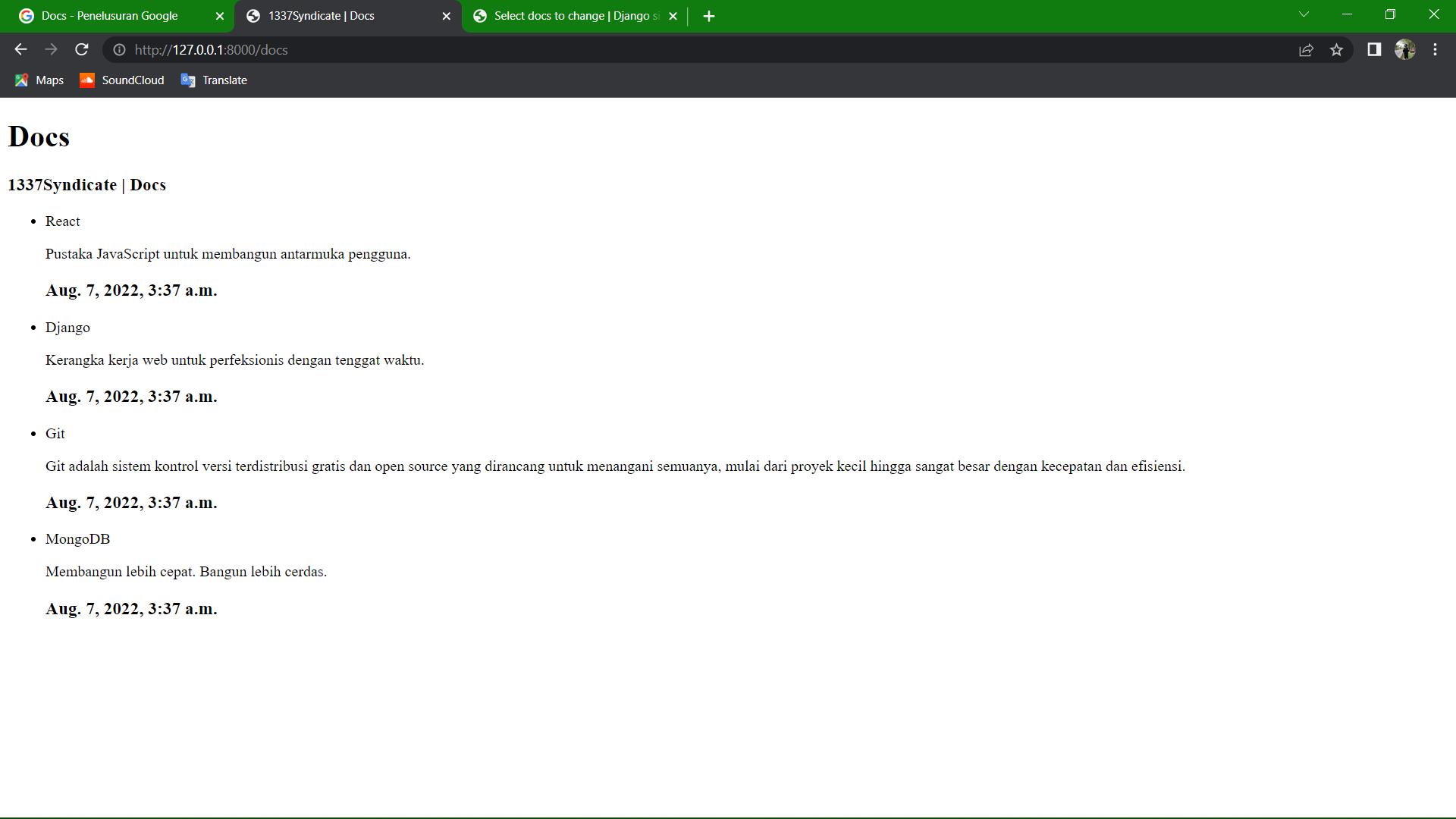Click the MongoDB list item text
Viewport: 1456px width, 819px height.
[77, 539]
